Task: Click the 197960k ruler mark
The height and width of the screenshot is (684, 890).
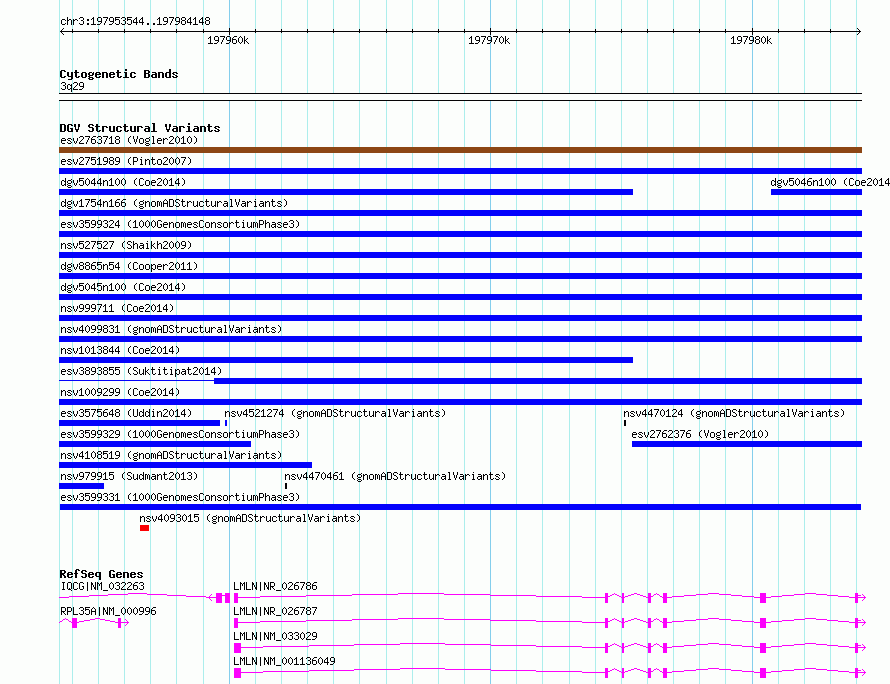Action: (x=228, y=40)
